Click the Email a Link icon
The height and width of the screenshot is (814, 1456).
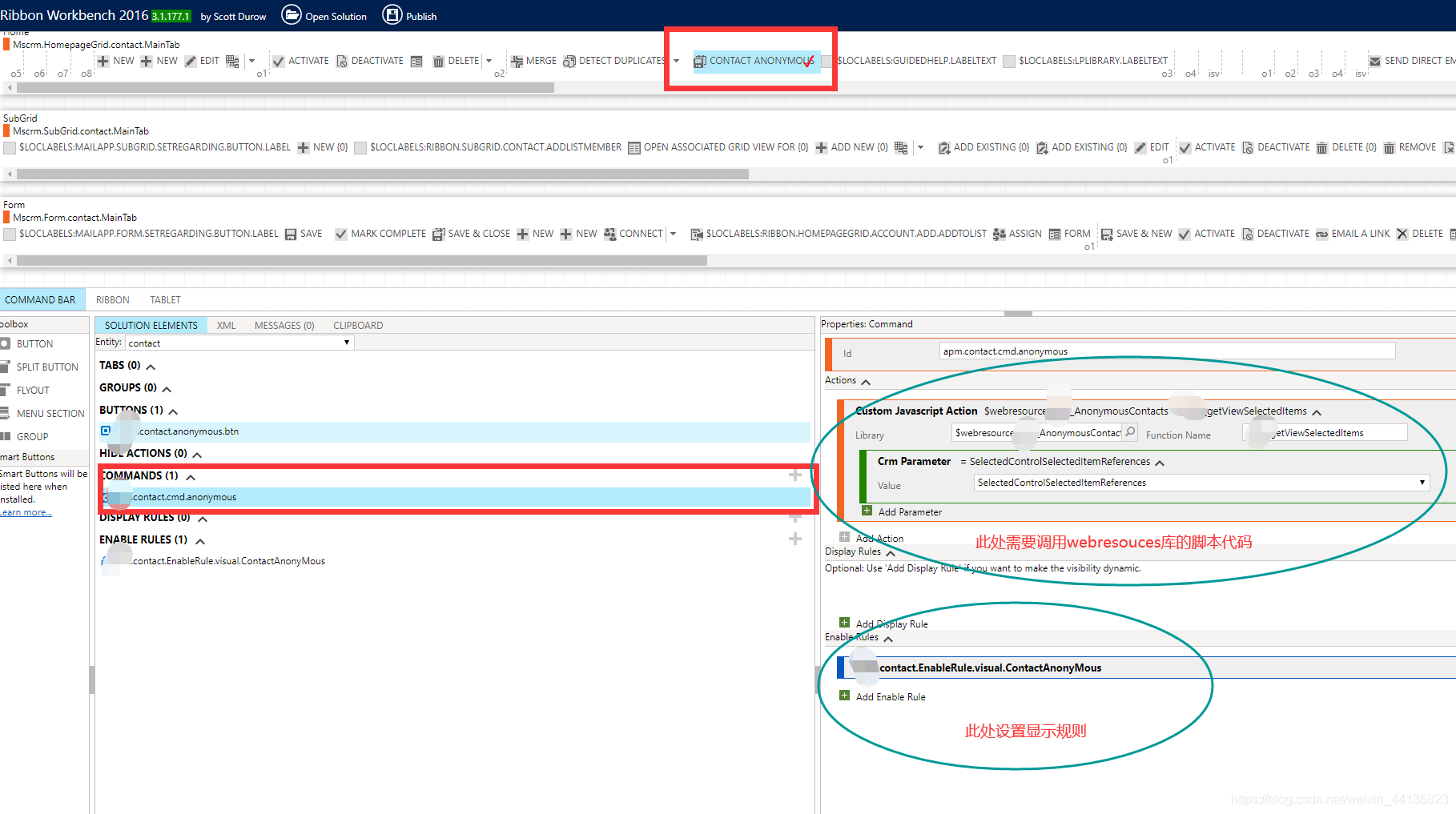(1322, 235)
